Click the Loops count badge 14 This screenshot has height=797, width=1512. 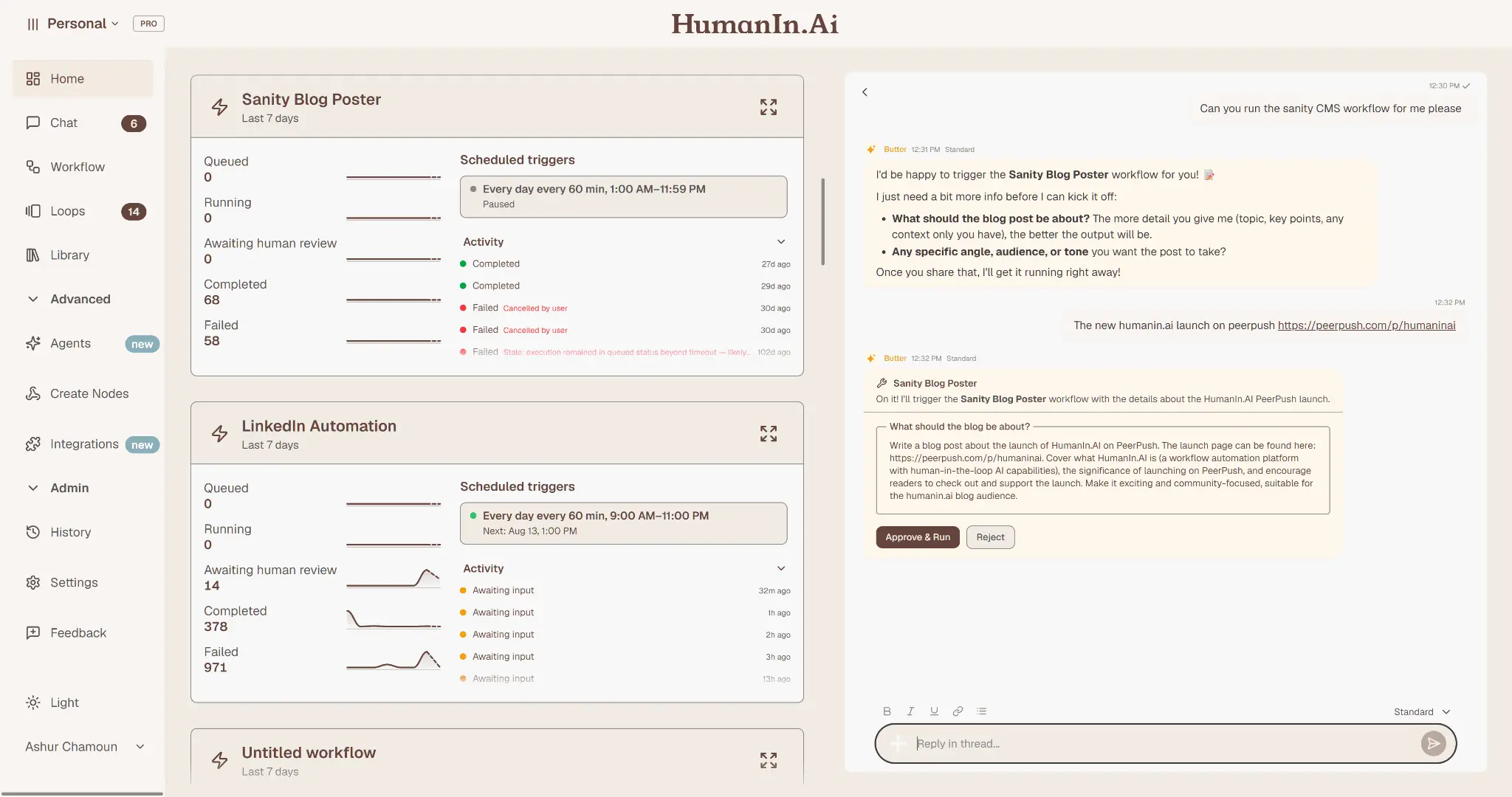click(134, 212)
